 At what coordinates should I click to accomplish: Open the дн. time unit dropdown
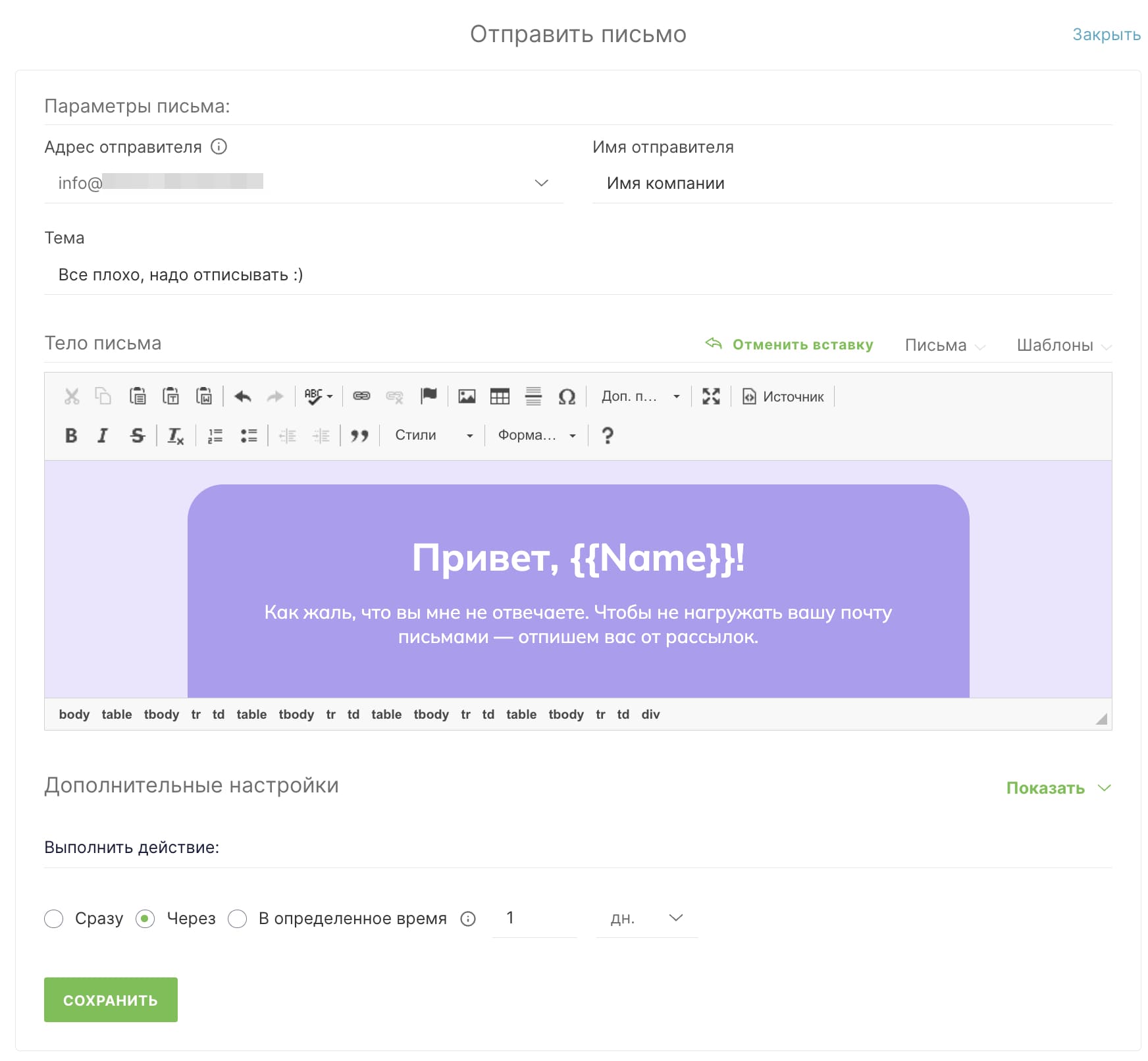pos(646,918)
